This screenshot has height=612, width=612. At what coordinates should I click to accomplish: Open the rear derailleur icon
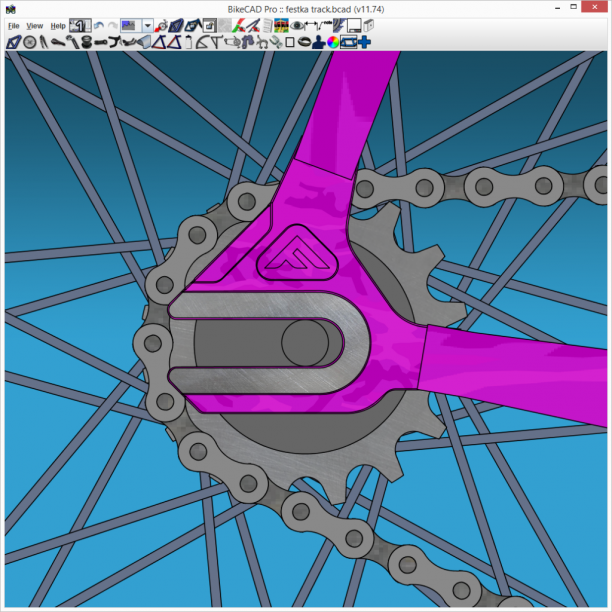click(x=247, y=42)
